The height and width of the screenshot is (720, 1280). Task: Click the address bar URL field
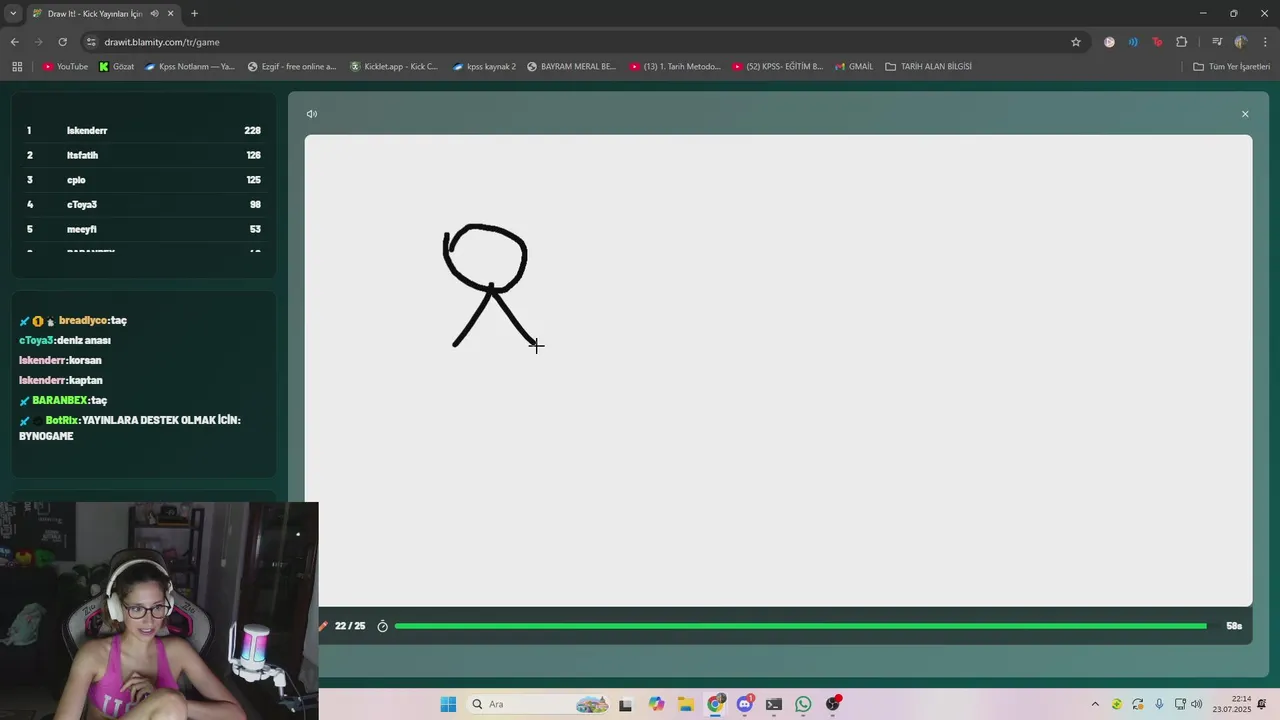(x=580, y=42)
